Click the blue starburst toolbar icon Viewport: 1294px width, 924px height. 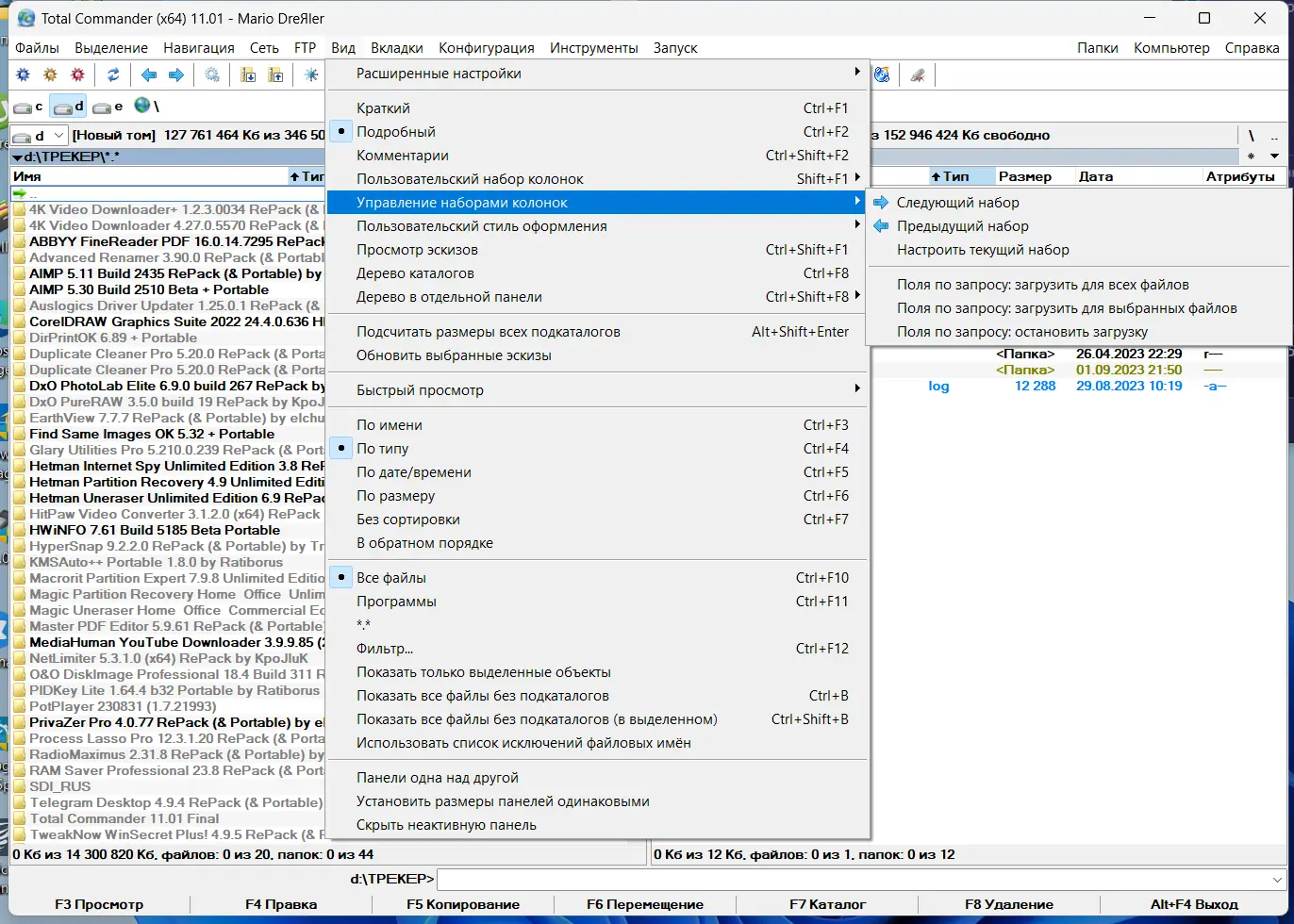[311, 75]
